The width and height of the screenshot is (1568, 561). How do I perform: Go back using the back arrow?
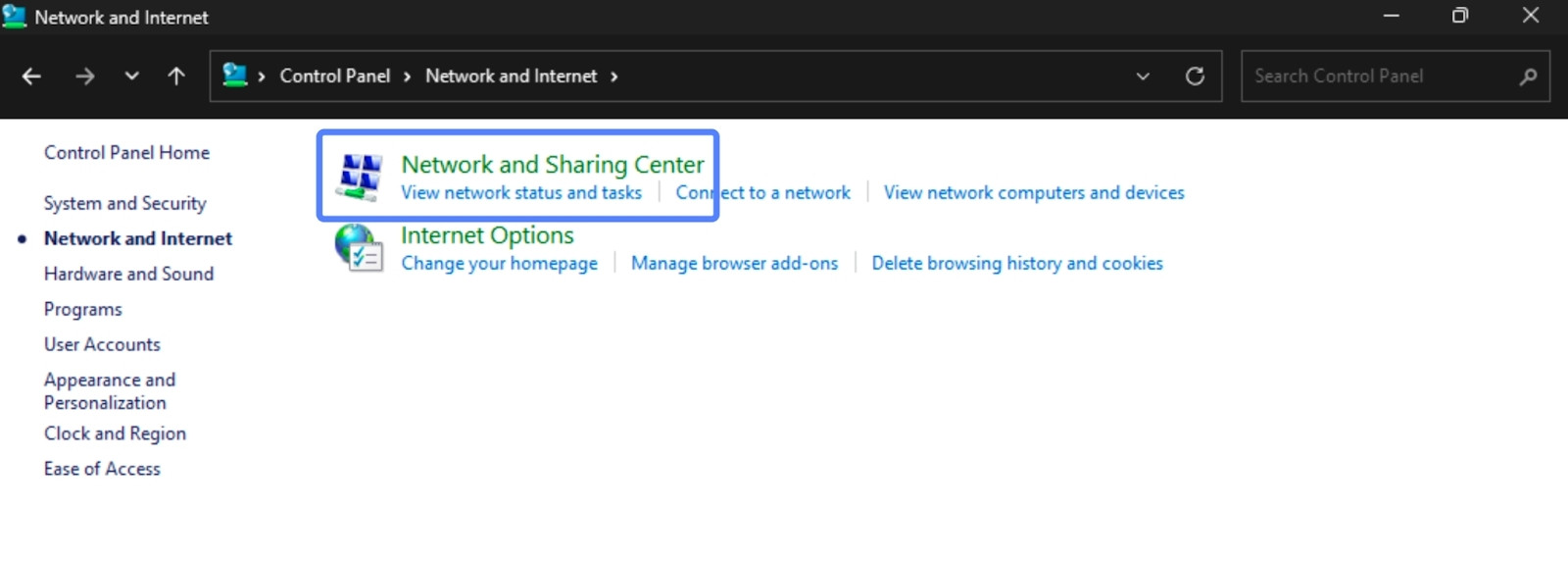[x=31, y=76]
